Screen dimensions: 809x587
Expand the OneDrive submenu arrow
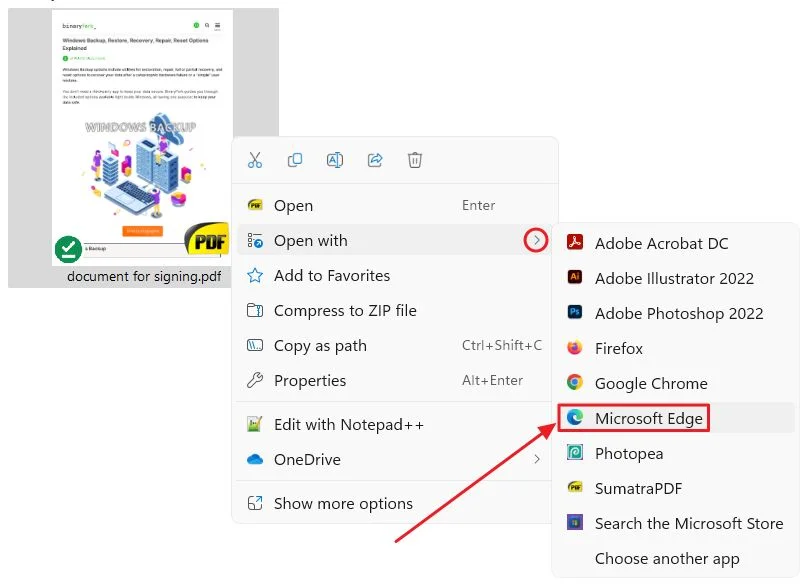[x=537, y=459]
